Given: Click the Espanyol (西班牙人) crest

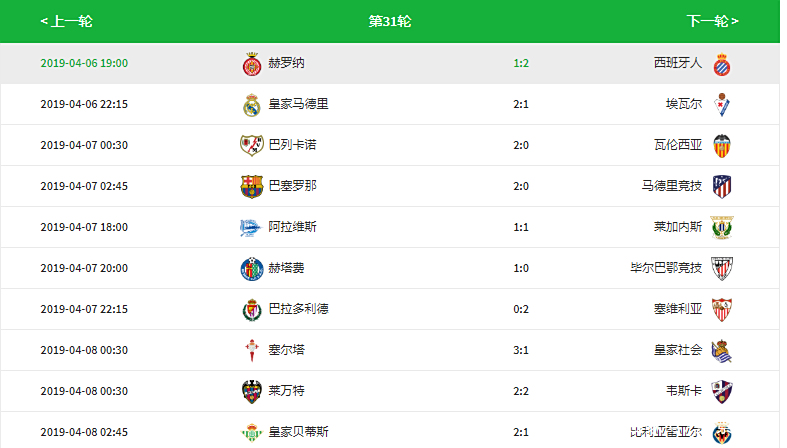Looking at the screenshot, I should click(721, 63).
